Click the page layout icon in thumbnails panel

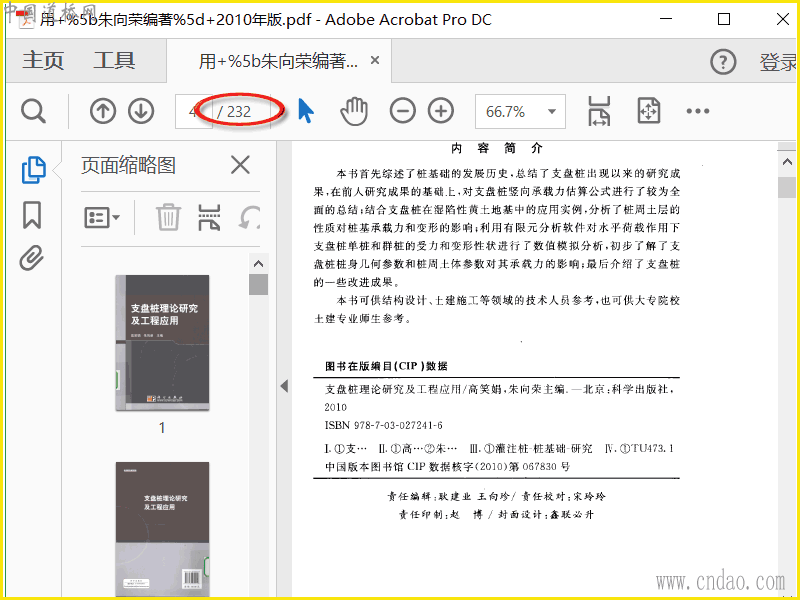(x=209, y=217)
